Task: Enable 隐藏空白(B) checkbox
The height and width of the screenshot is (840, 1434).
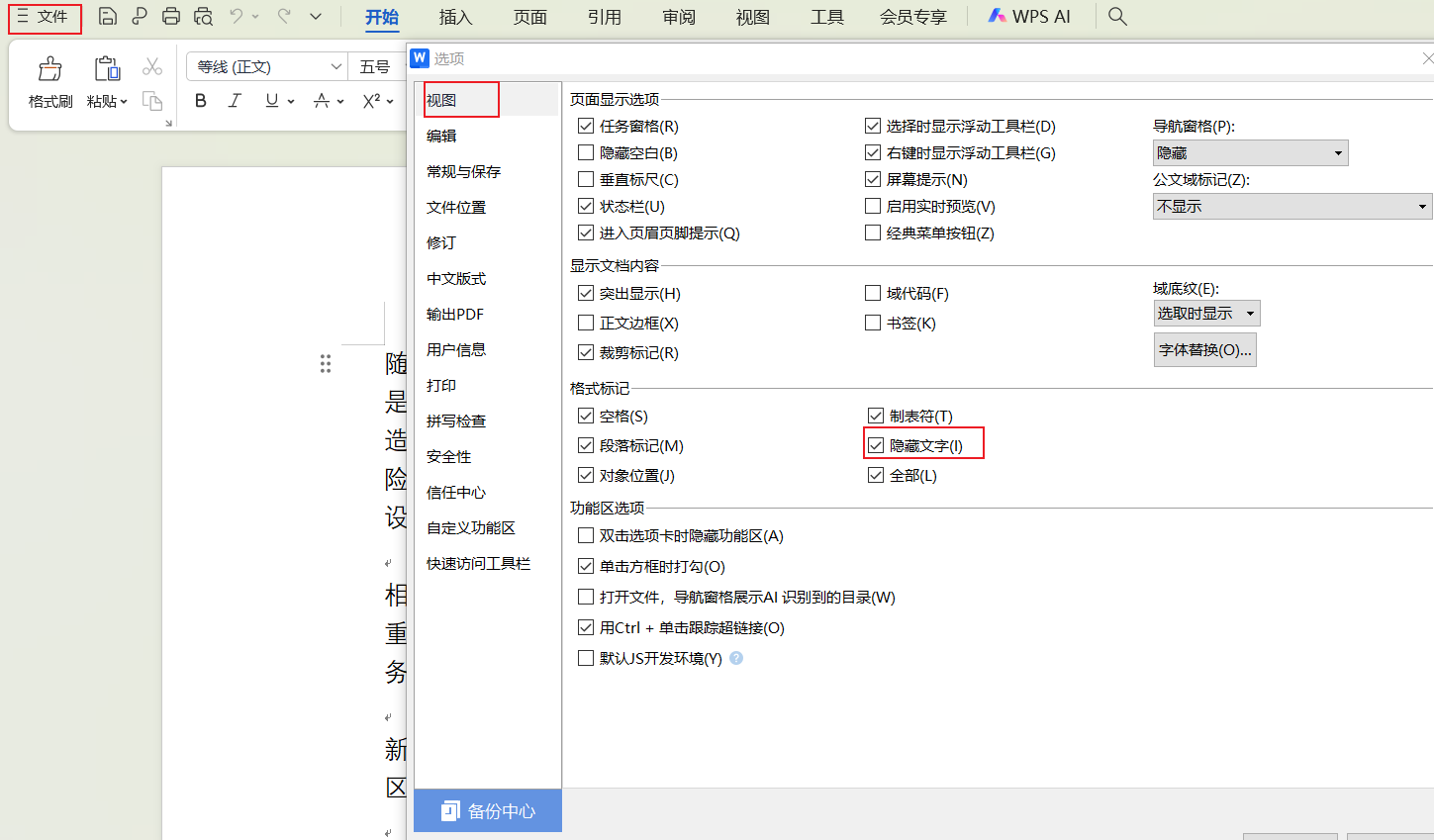Action: 586,152
